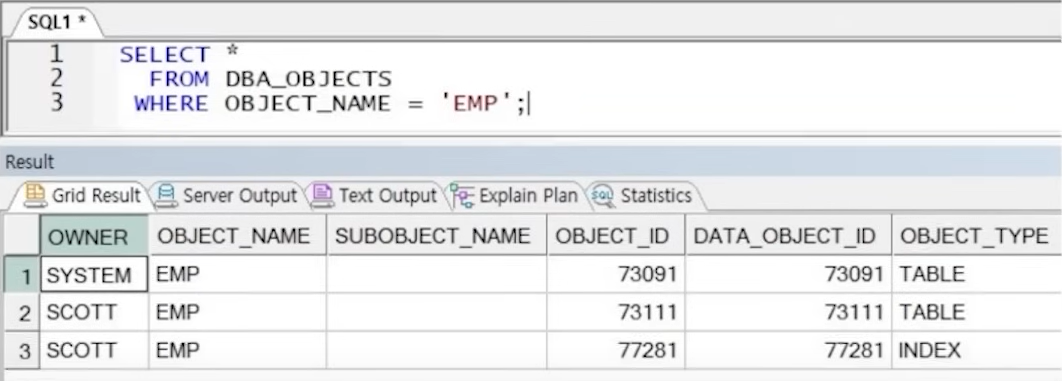1062x381 pixels.
Task: Click the SELECT keyword in line 1
Action: tap(165, 55)
